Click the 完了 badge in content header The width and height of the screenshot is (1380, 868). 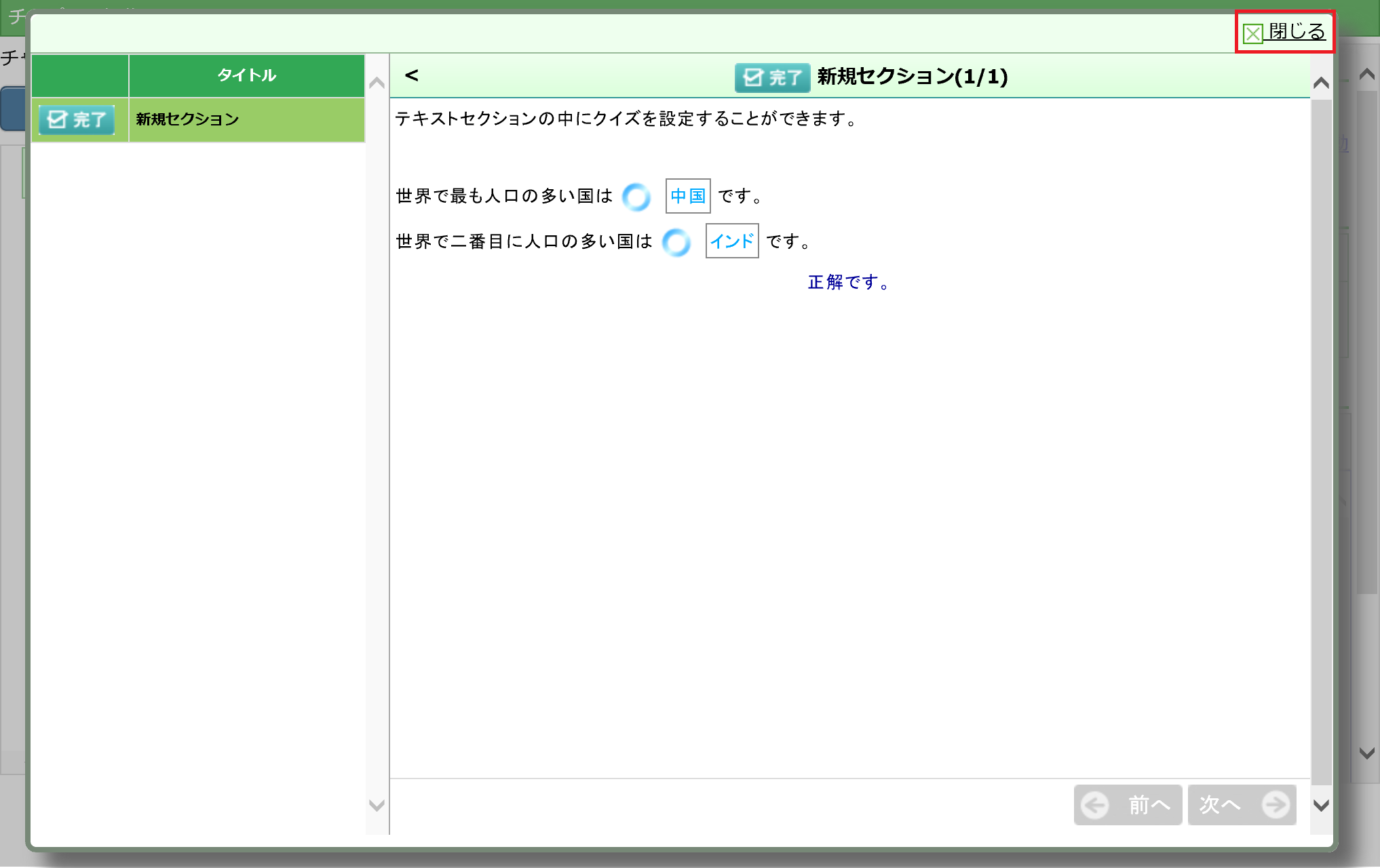point(772,77)
